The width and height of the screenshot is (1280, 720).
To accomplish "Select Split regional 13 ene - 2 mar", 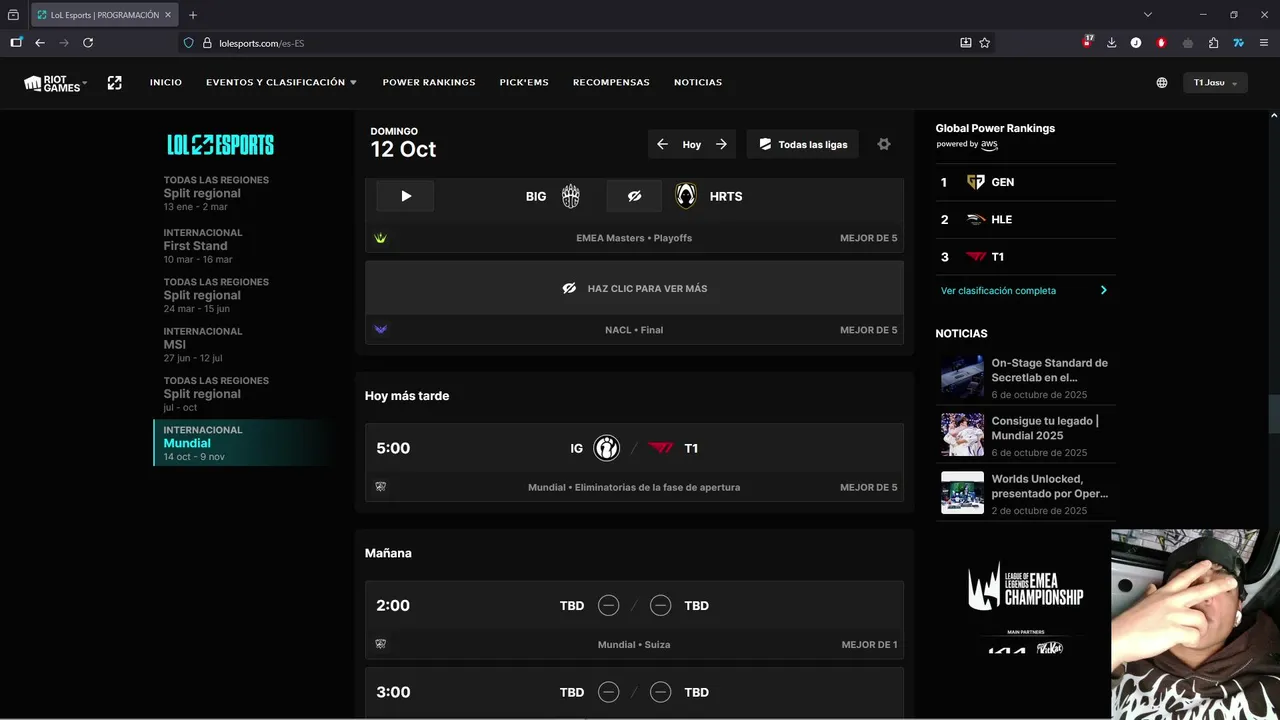I will coord(243,193).
